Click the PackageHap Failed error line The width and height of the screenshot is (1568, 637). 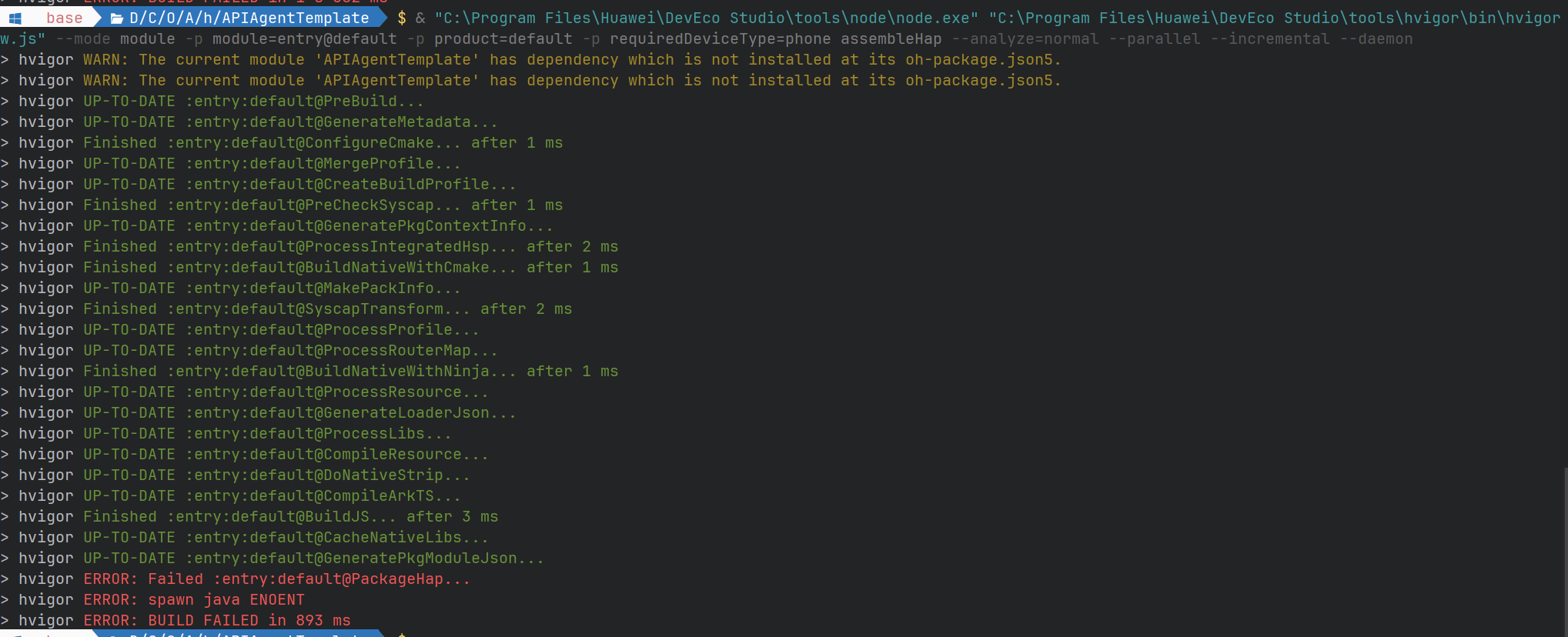click(x=236, y=579)
